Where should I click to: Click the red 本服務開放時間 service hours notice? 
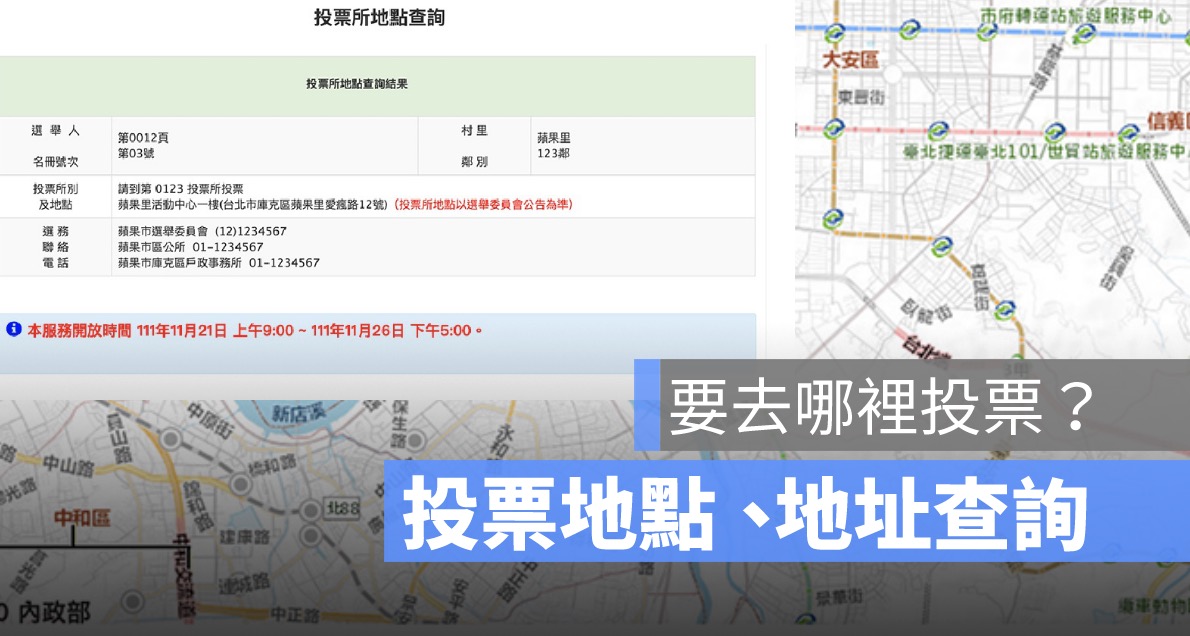255,330
